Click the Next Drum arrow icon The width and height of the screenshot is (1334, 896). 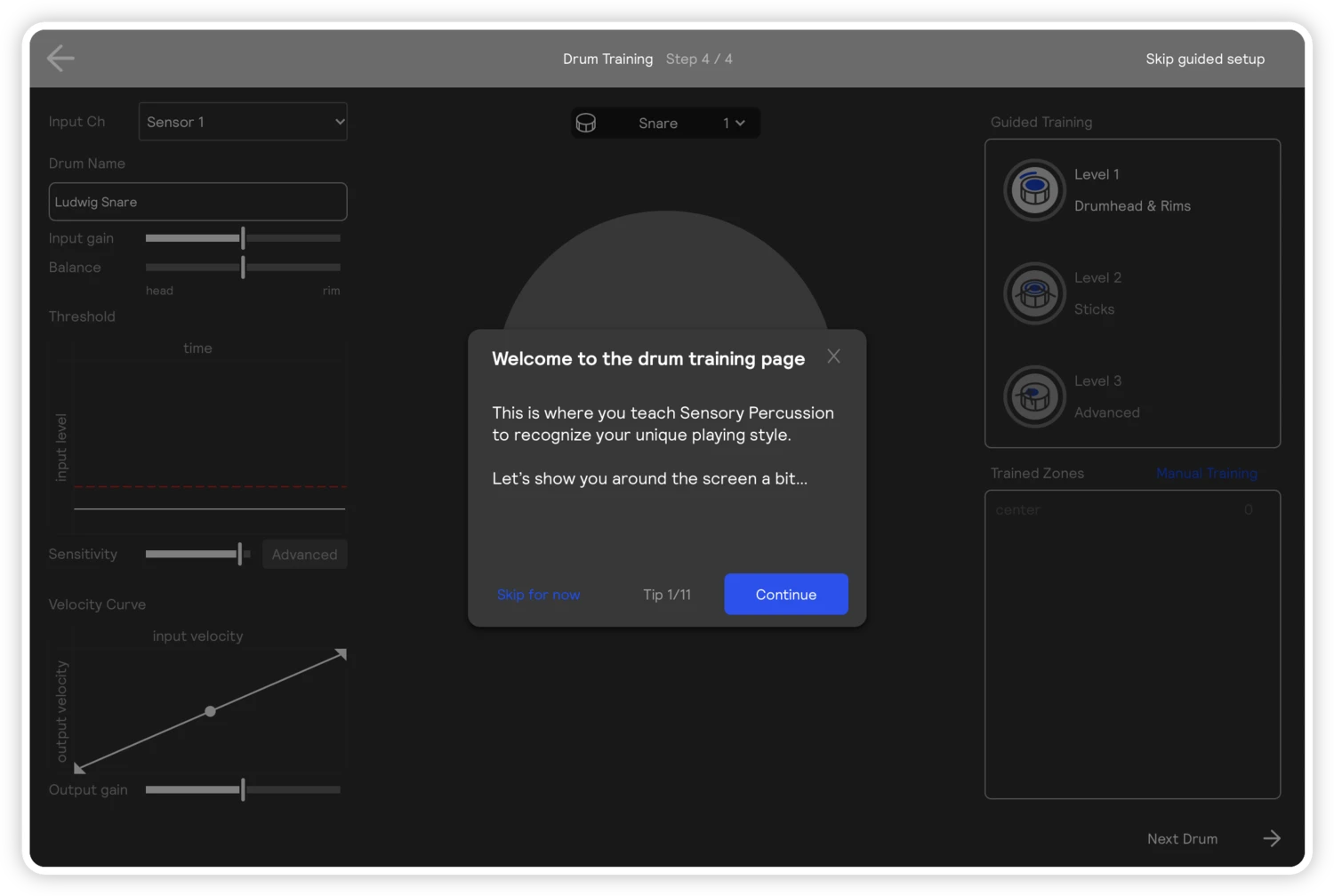click(1272, 838)
